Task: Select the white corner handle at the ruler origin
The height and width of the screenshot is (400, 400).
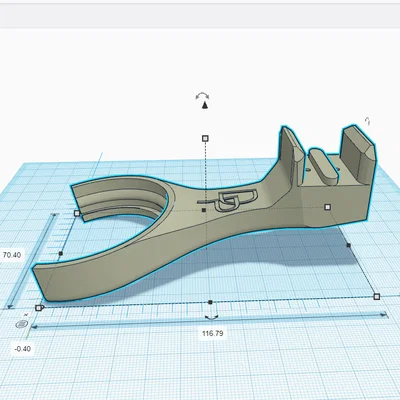Action: pyautogui.click(x=39, y=308)
